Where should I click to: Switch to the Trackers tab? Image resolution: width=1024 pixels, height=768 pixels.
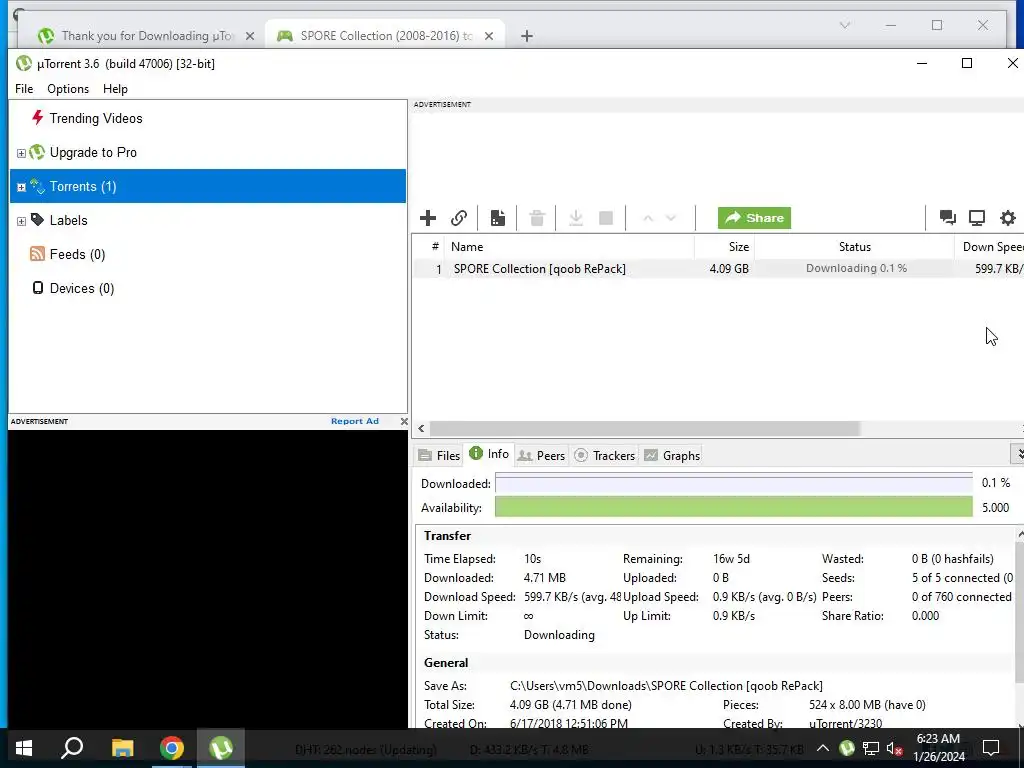coord(605,455)
